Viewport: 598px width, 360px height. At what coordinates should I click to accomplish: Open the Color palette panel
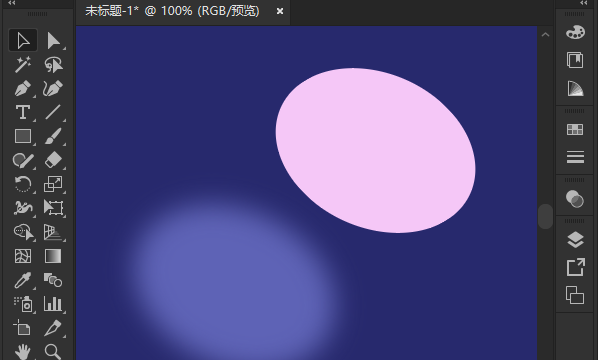pyautogui.click(x=575, y=32)
